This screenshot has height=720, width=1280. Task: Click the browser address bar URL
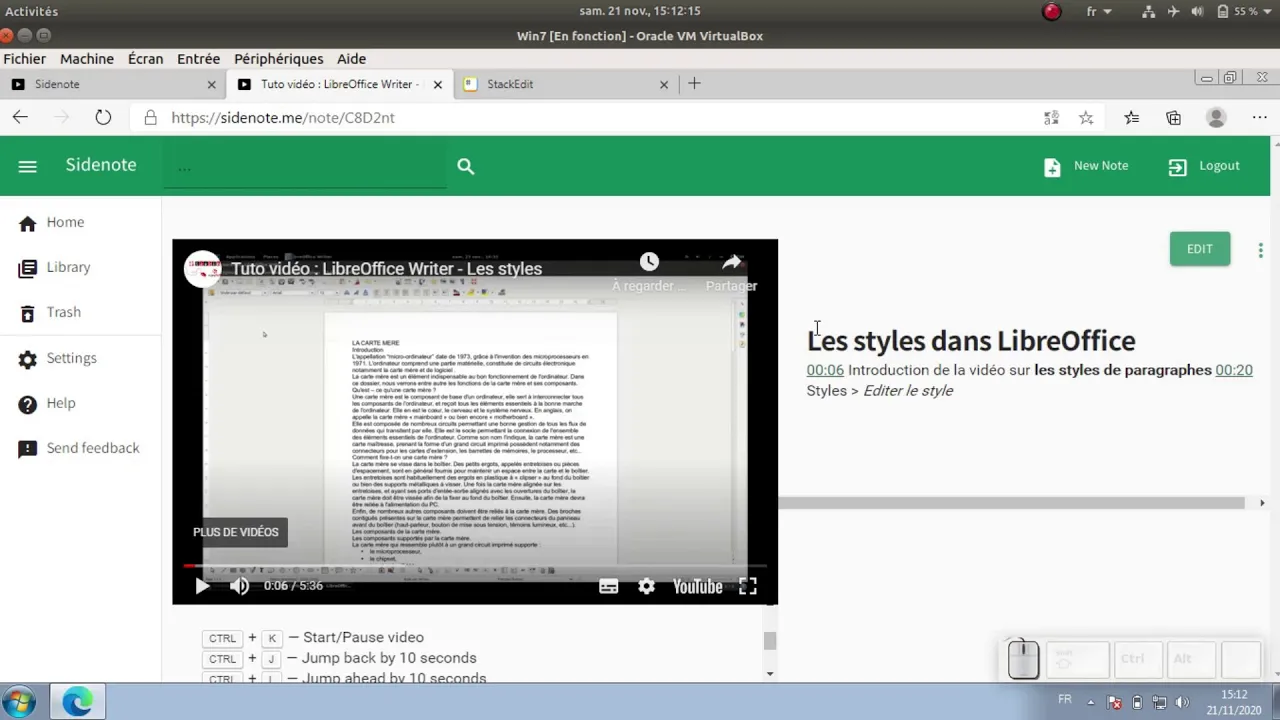pyautogui.click(x=283, y=118)
